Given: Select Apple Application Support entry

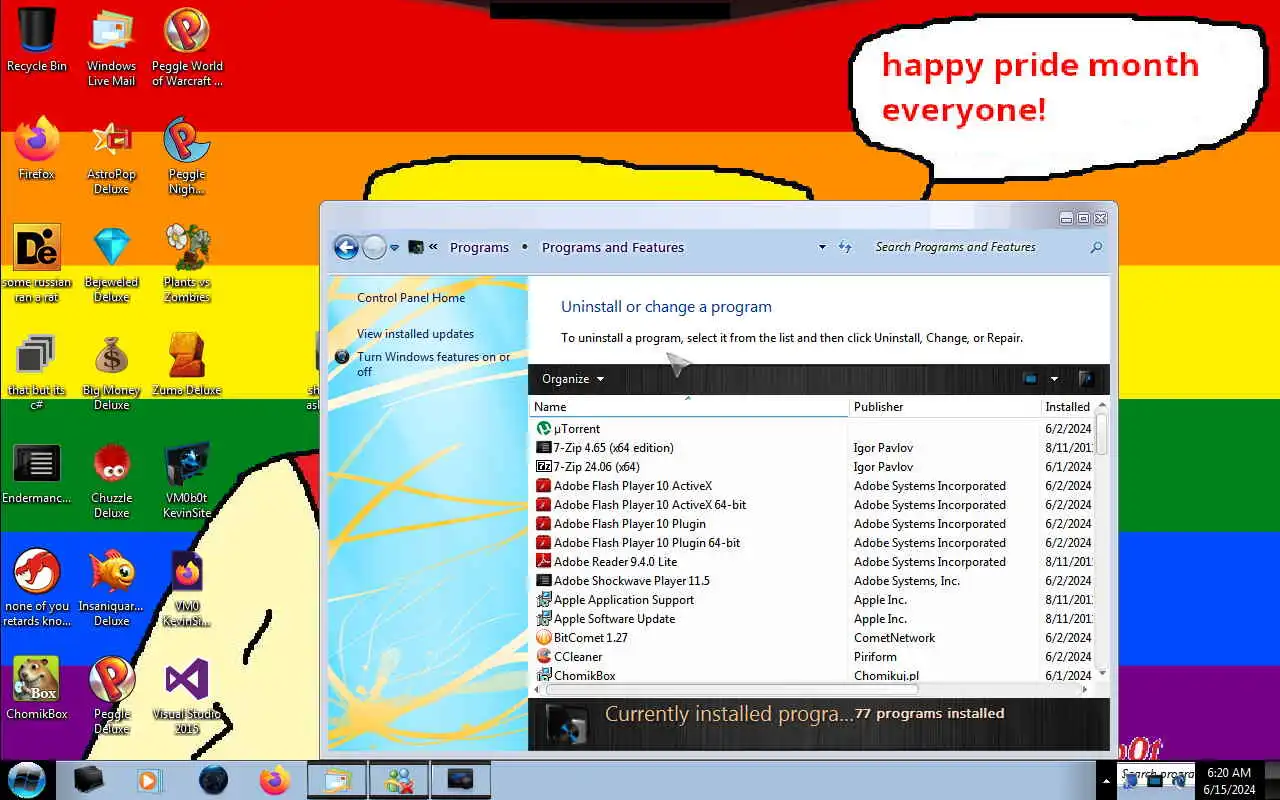Looking at the screenshot, I should (x=813, y=600).
